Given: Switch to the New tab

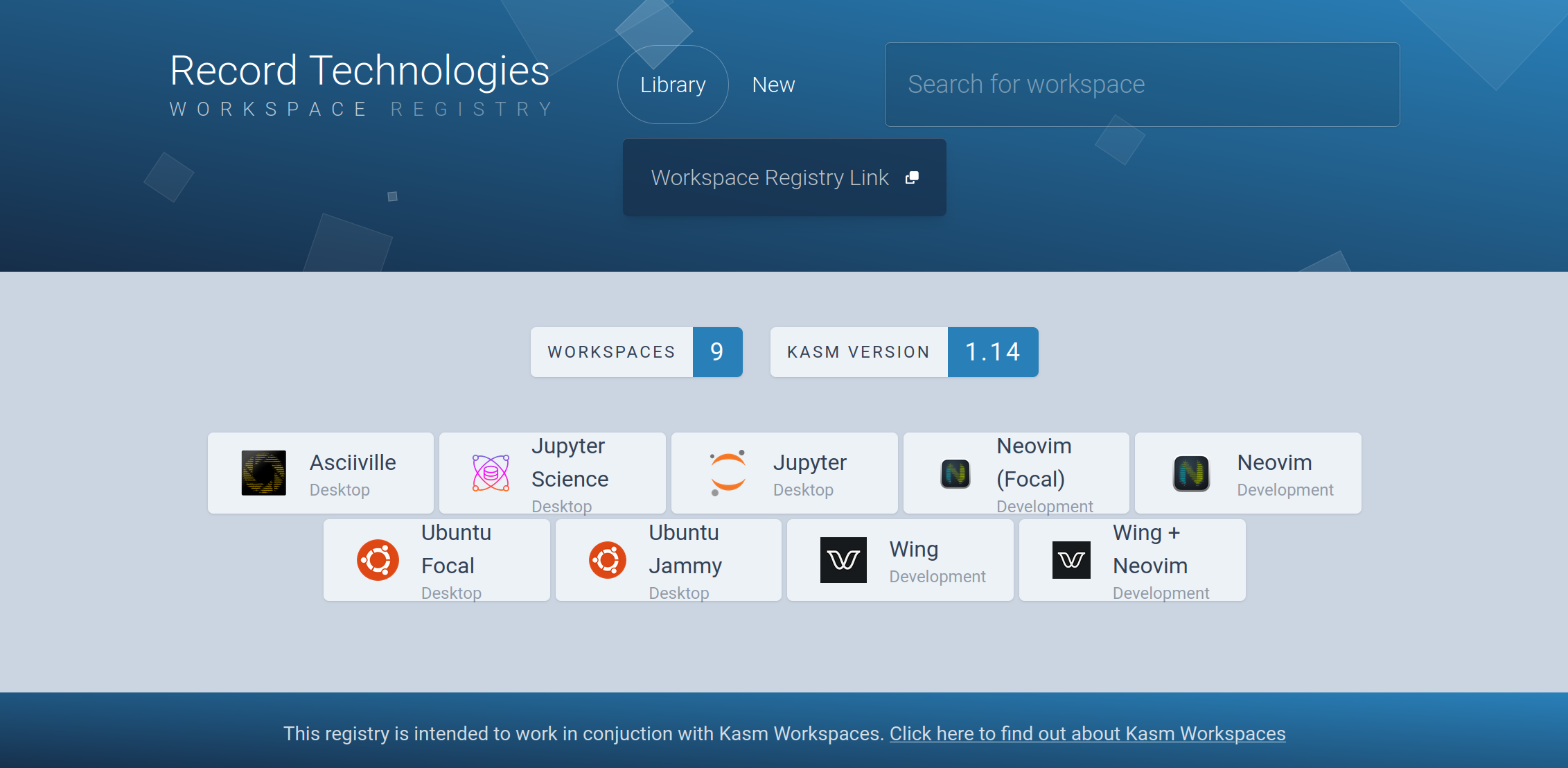Looking at the screenshot, I should (773, 85).
